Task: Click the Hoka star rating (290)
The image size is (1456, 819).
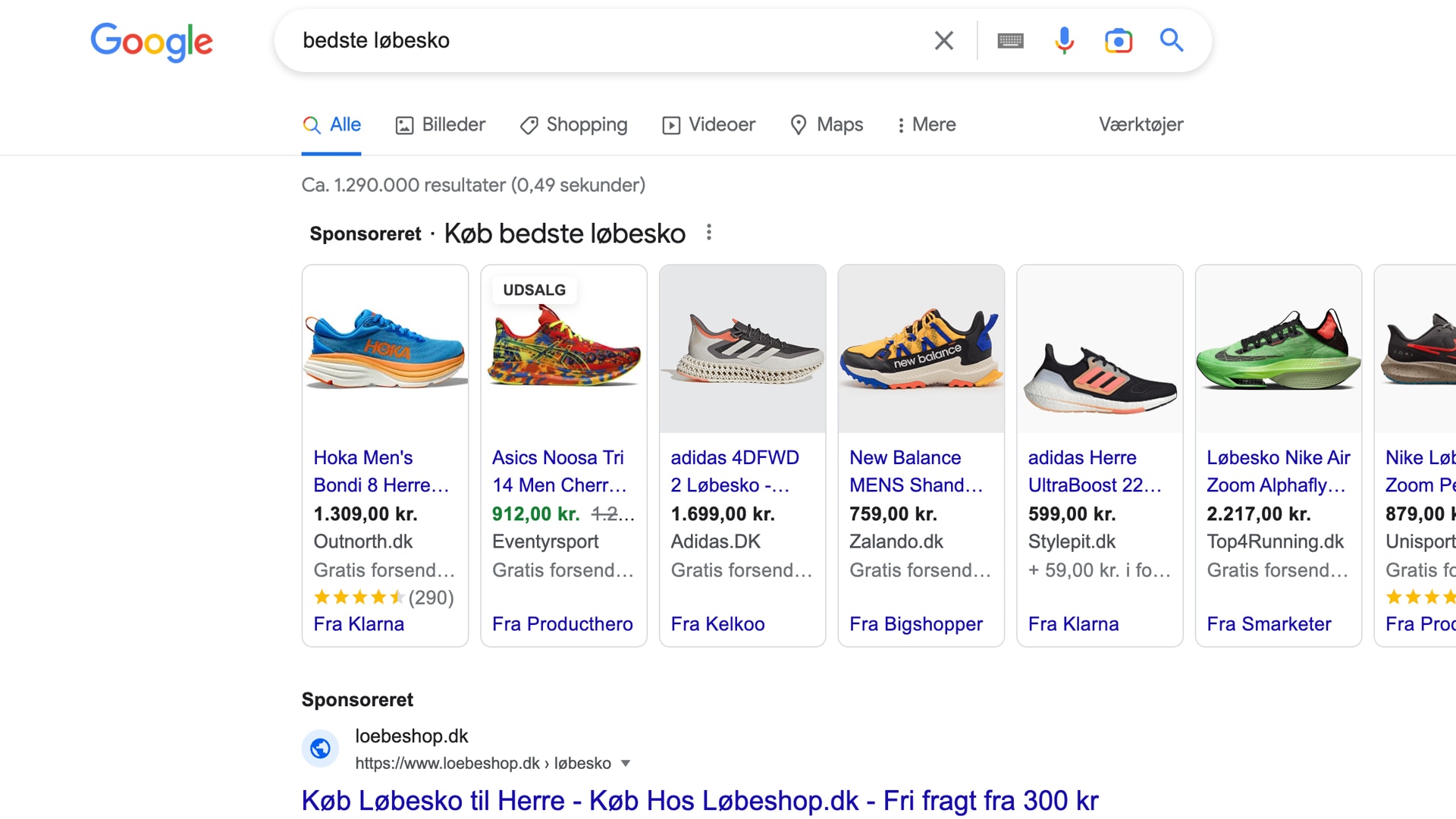Action: coord(384,598)
